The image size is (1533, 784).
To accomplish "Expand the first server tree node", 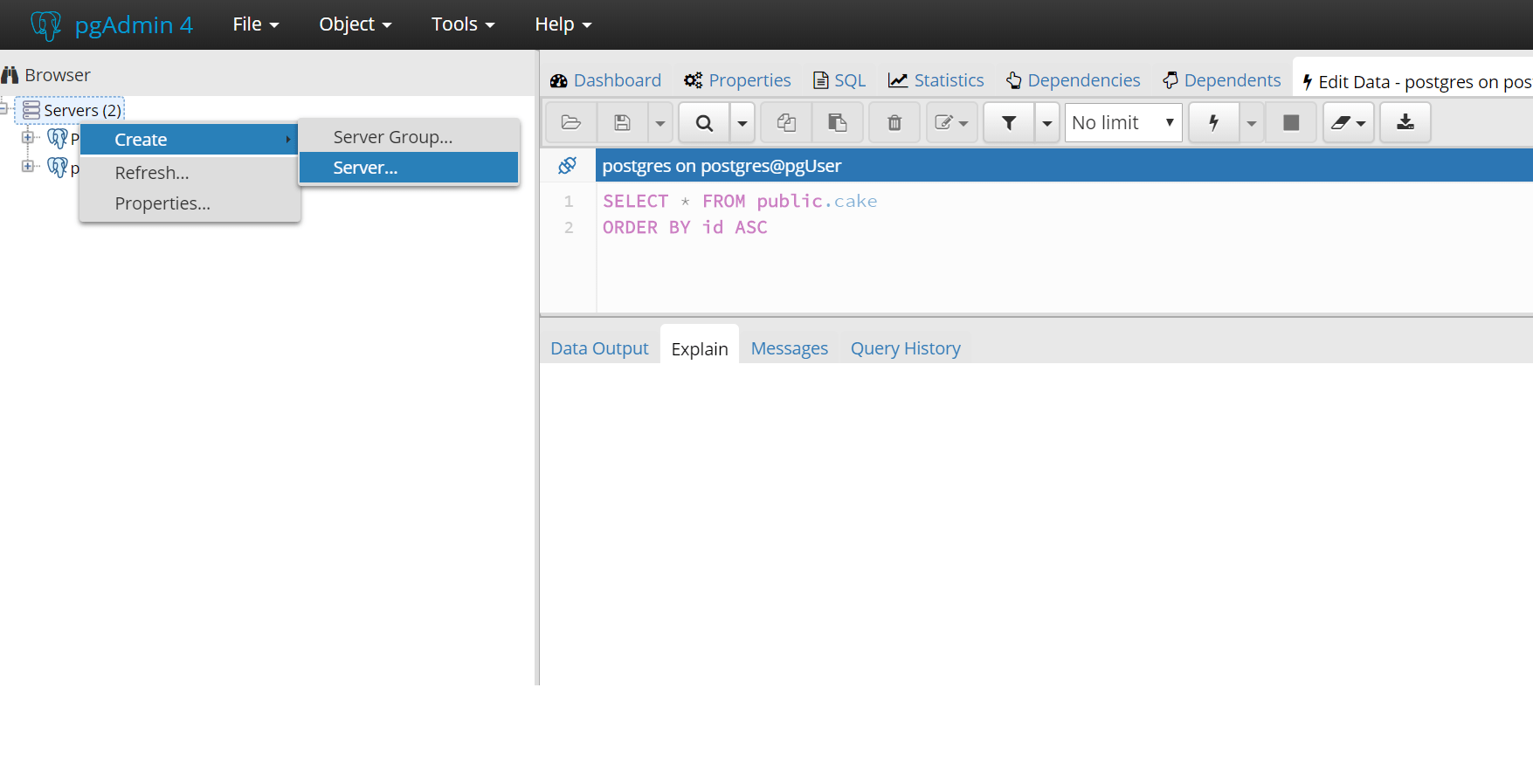I will point(28,138).
